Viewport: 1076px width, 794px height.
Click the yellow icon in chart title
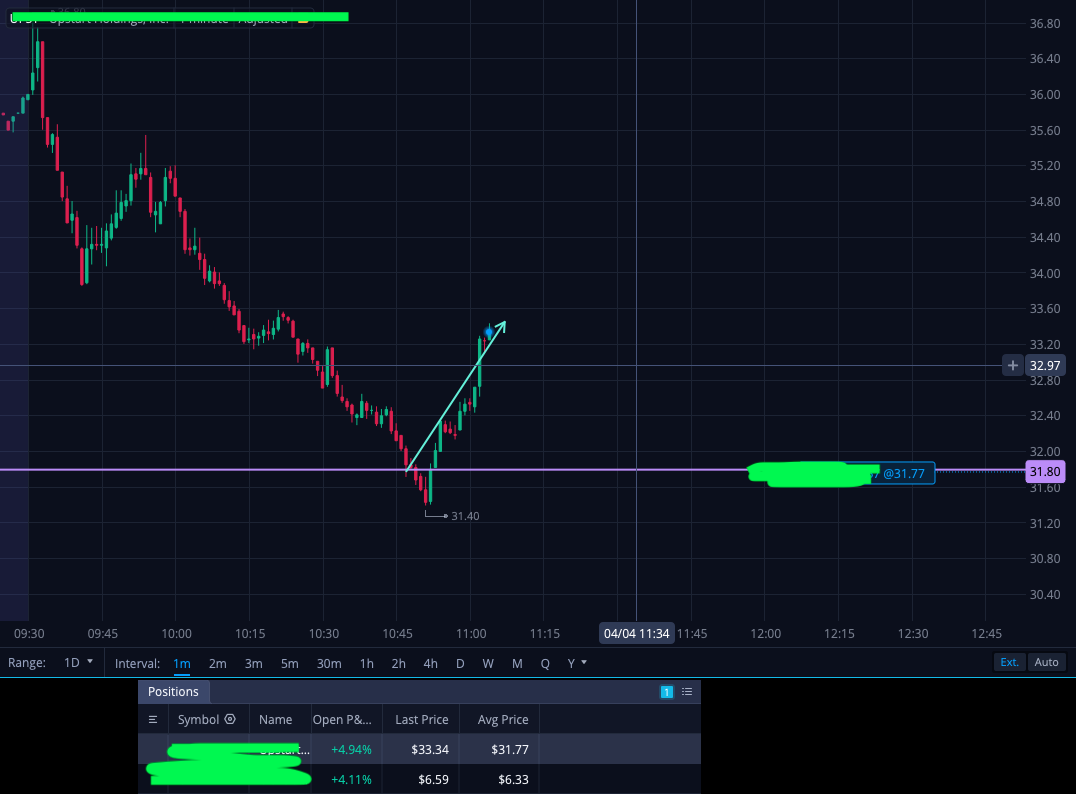coord(303,21)
